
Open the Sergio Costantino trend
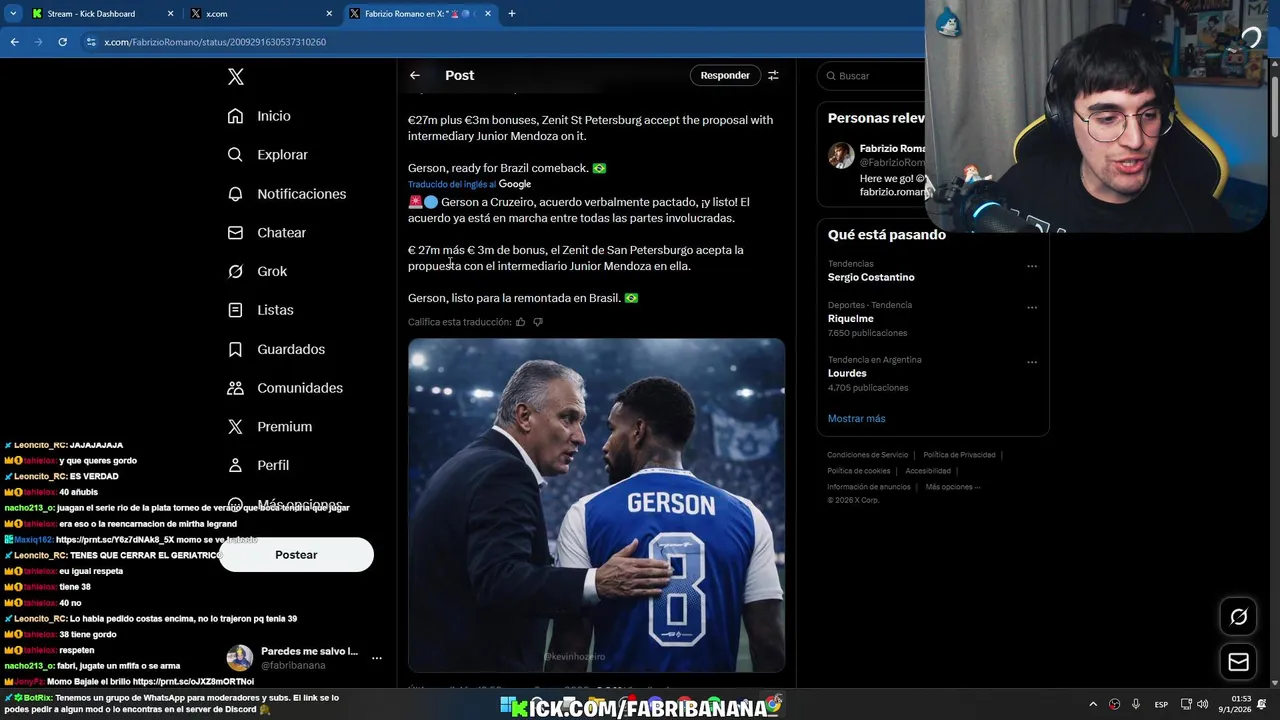click(x=871, y=277)
